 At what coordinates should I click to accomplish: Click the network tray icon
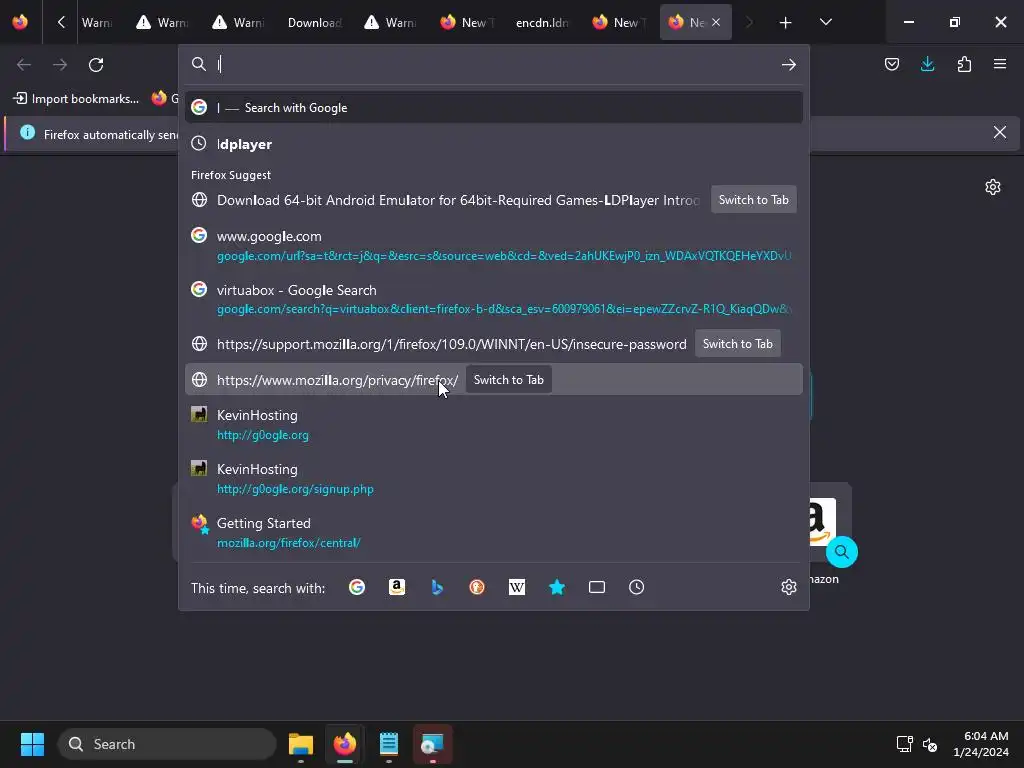tap(904, 744)
